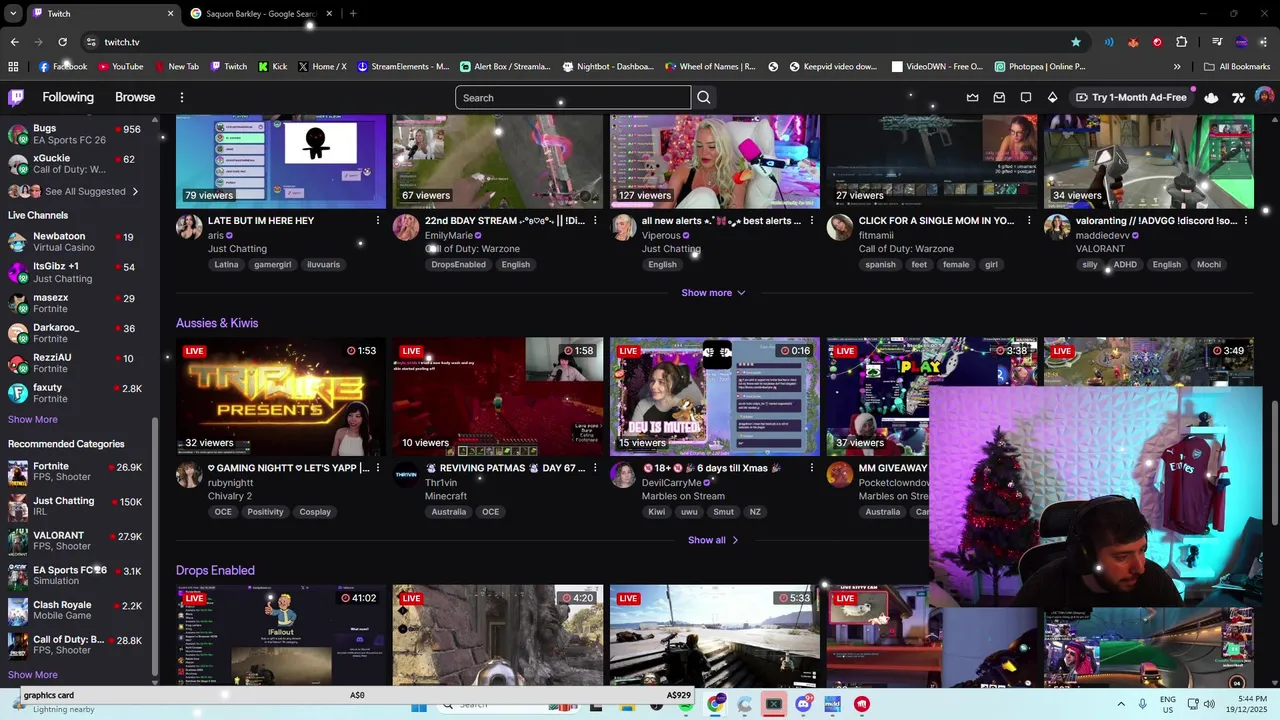This screenshot has height=720, width=1280.
Task: Open the Fallout drops stream thumbnail
Action: click(281, 635)
